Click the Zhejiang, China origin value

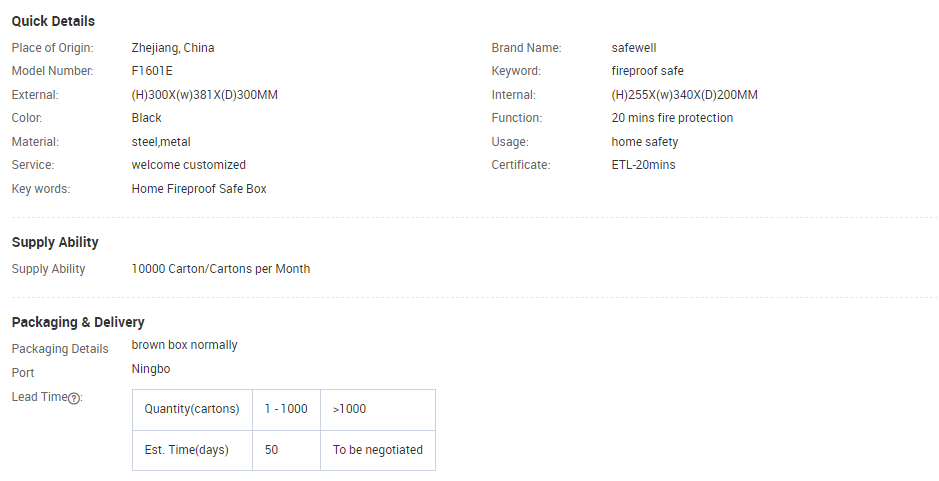coord(173,48)
